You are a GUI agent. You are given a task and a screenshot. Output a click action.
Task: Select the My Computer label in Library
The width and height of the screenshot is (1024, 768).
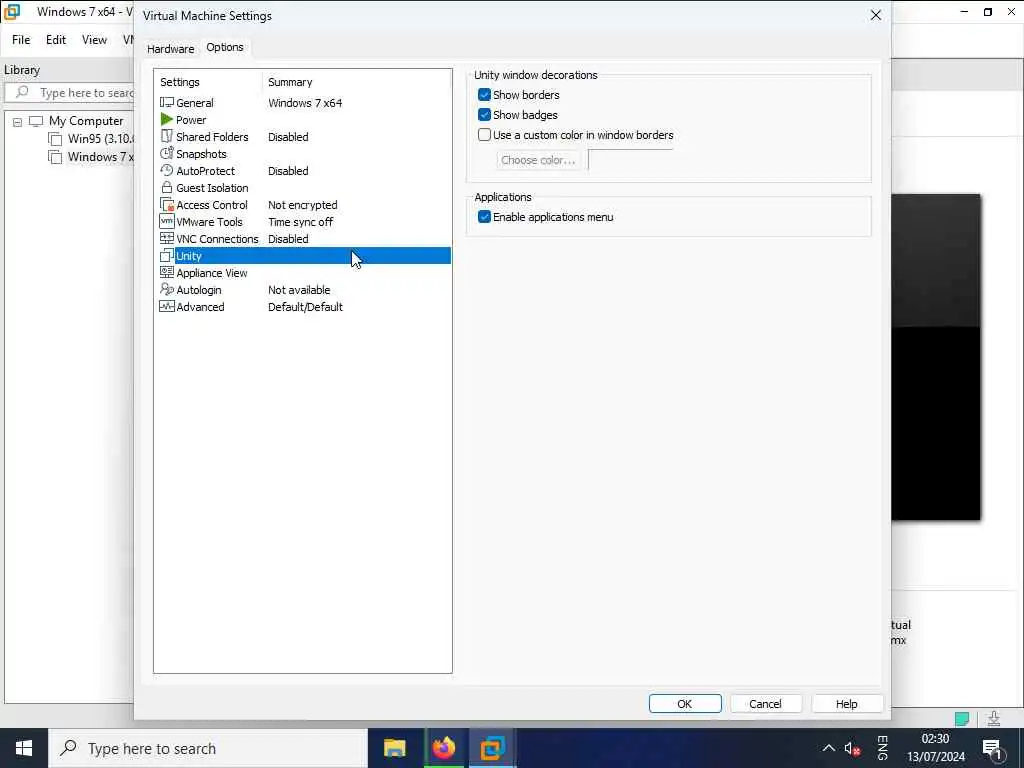tap(86, 121)
